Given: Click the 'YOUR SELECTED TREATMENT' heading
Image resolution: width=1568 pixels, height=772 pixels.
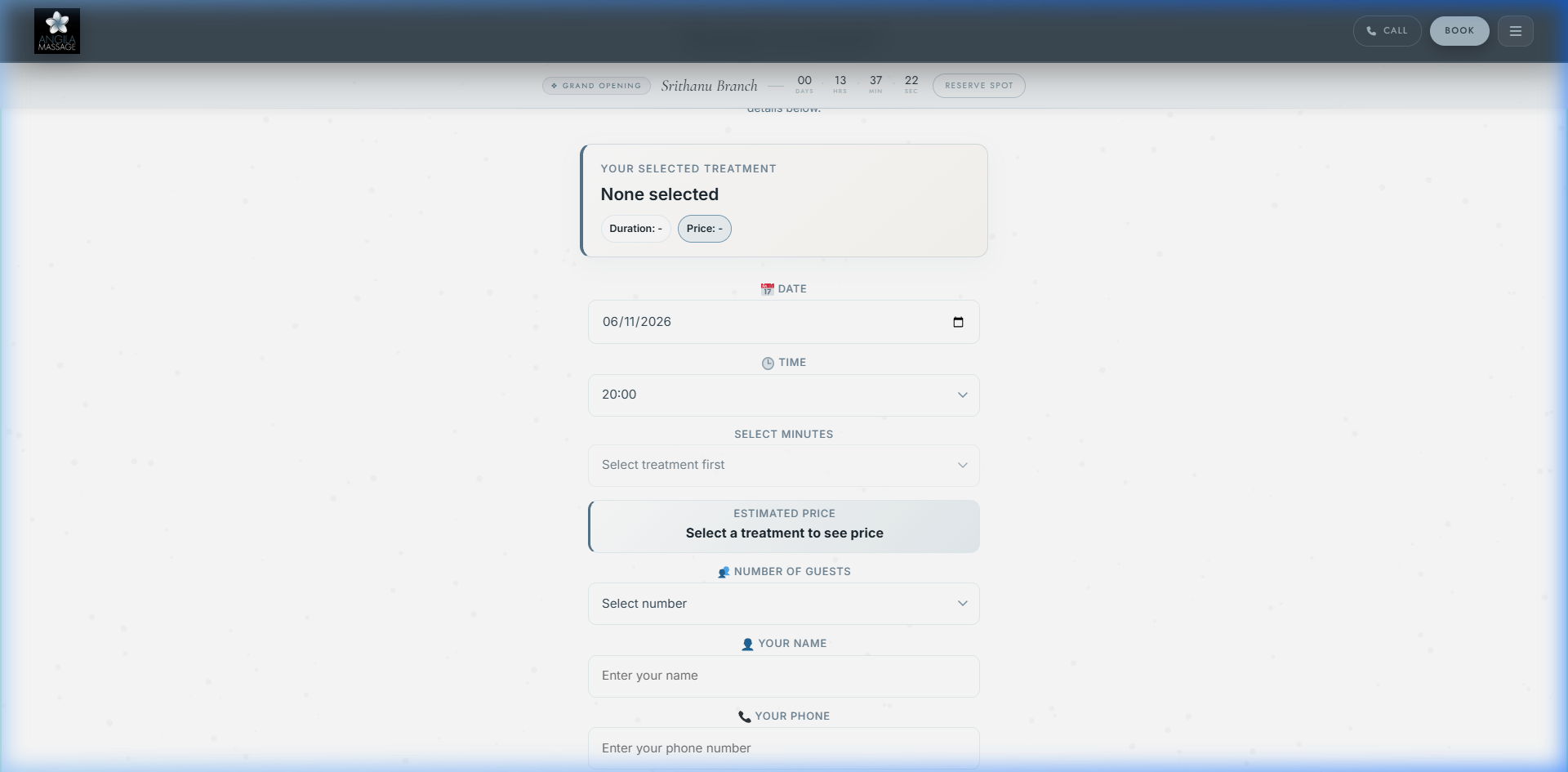Looking at the screenshot, I should pos(688,169).
